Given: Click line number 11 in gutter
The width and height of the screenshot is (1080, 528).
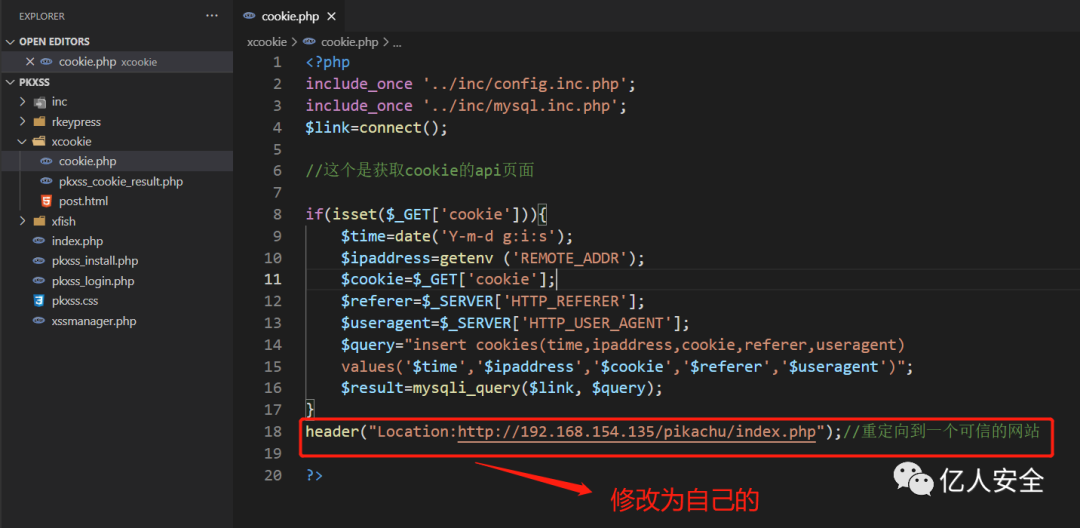Looking at the screenshot, I should 273,279.
